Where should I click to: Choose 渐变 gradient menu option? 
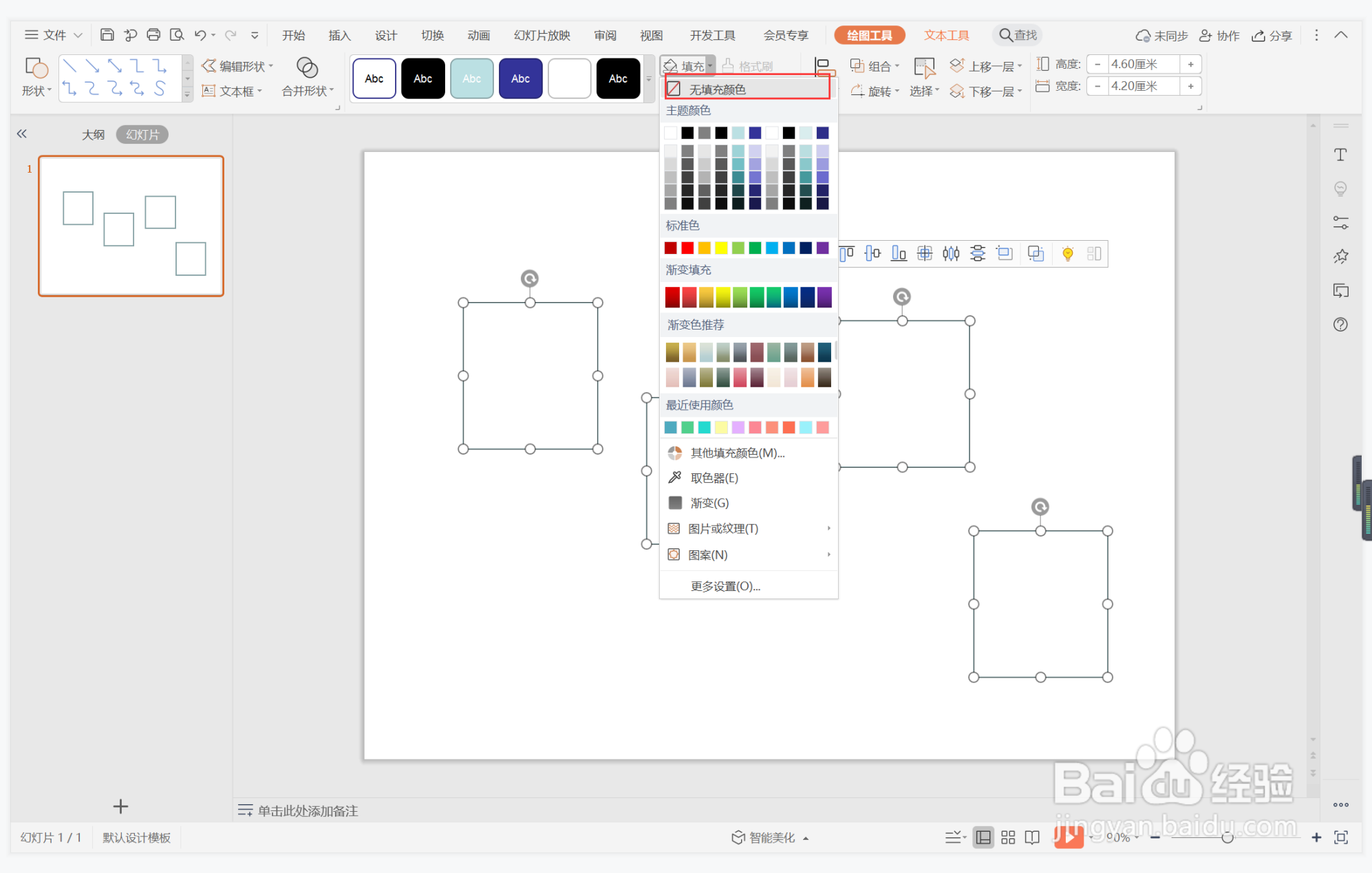tap(749, 503)
